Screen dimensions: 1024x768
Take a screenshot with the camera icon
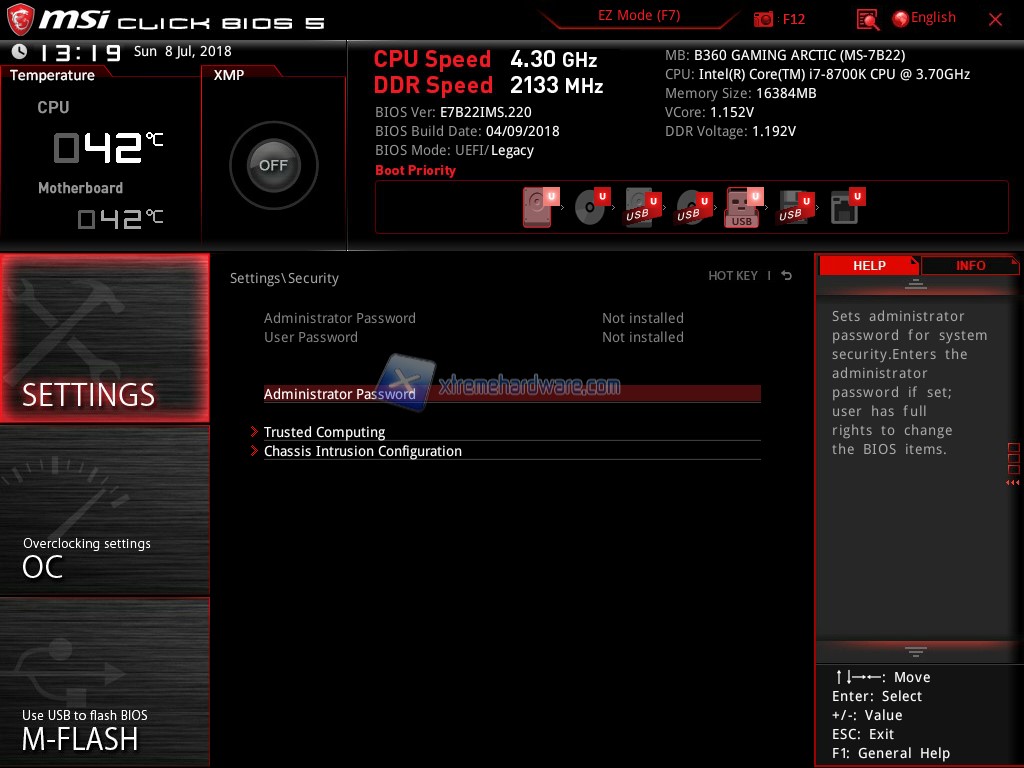(x=764, y=19)
